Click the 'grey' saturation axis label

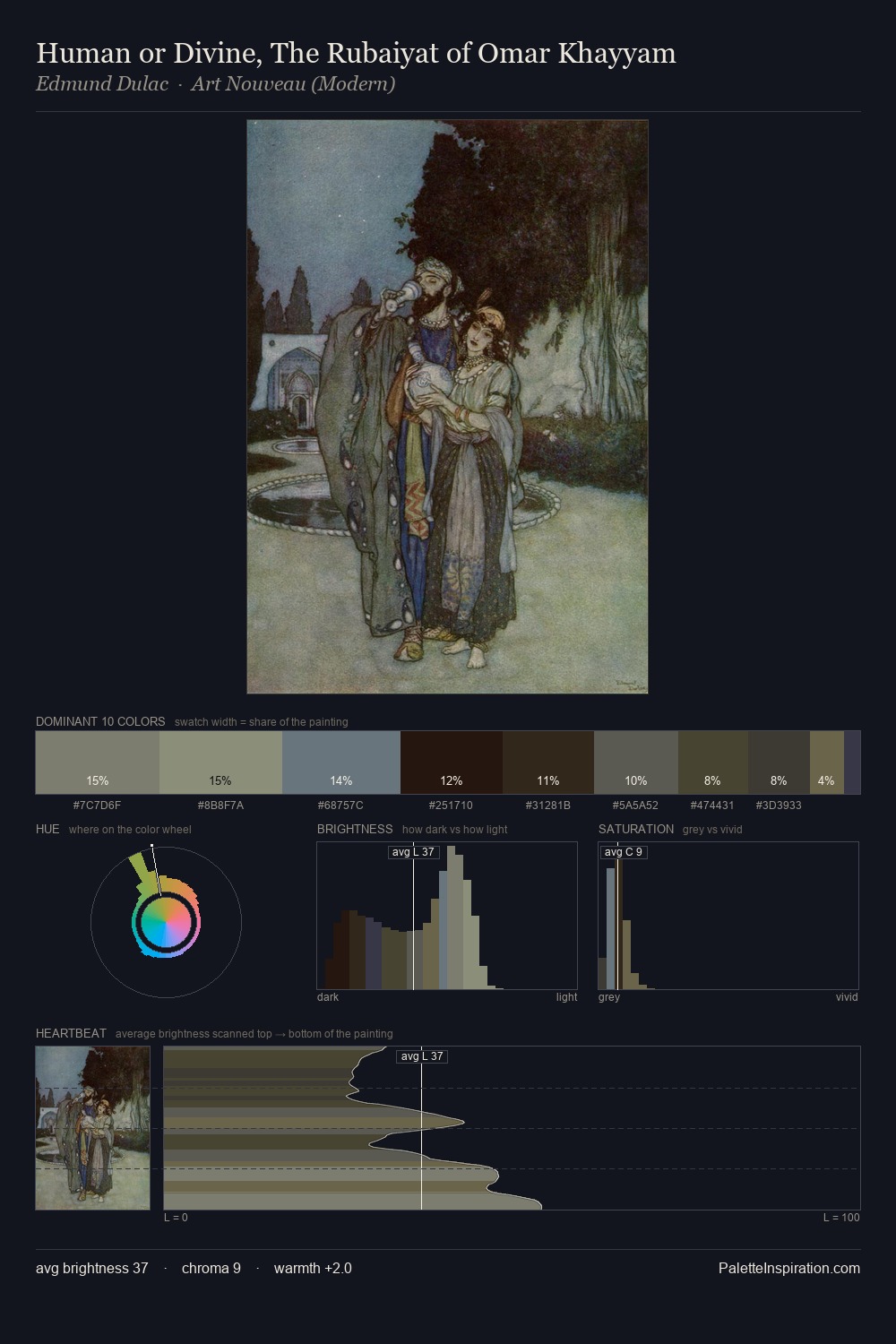[x=609, y=996]
